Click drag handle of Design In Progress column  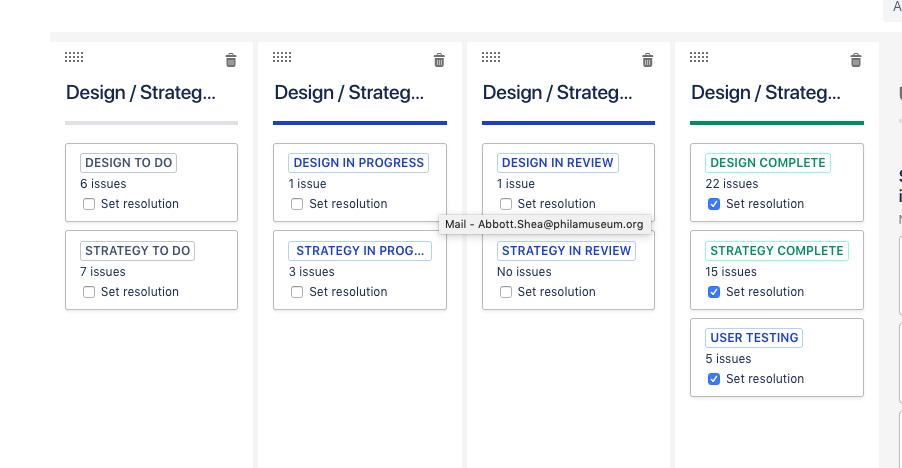(x=282, y=57)
